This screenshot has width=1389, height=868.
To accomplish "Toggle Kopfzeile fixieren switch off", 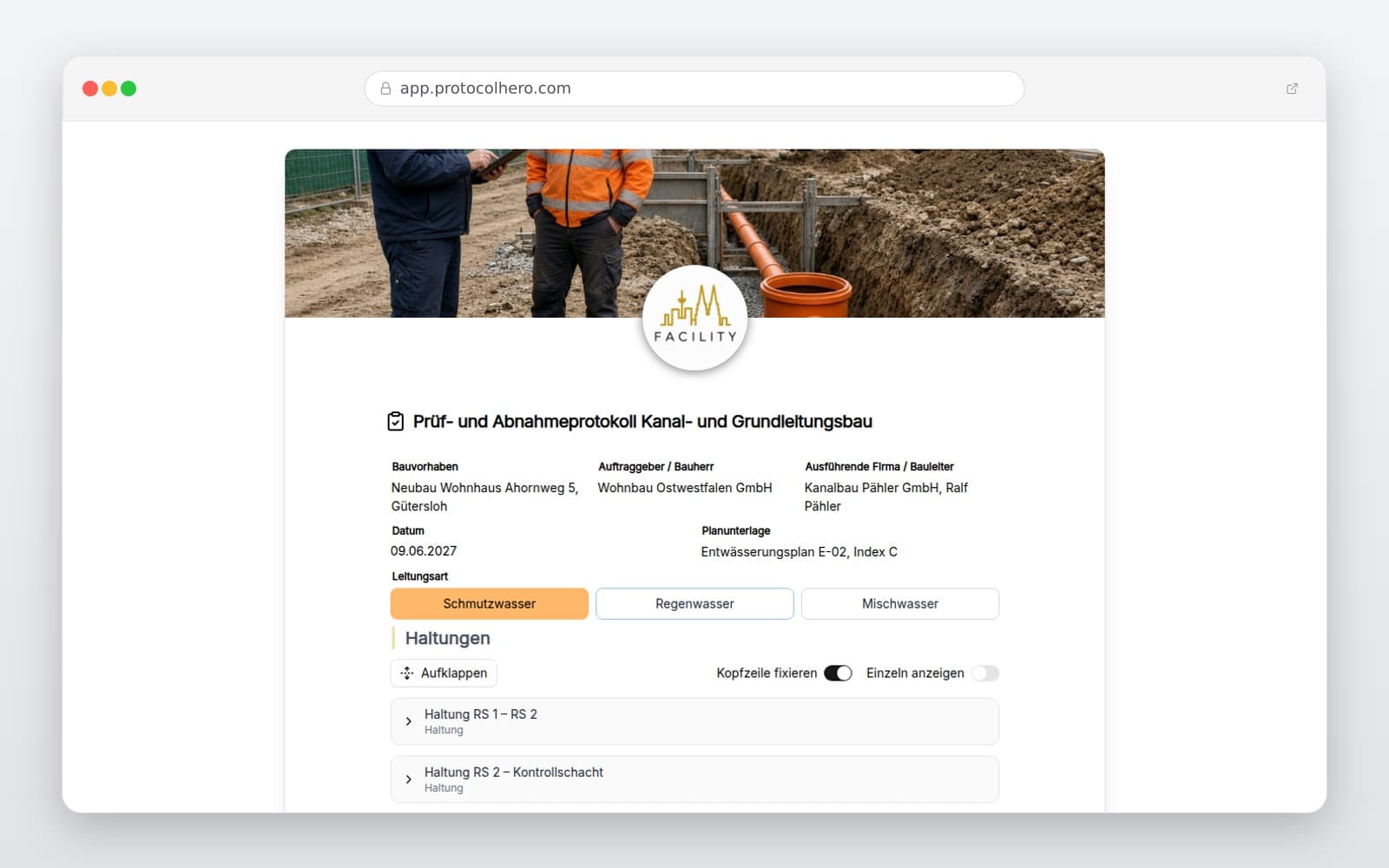I will pyautogui.click(x=838, y=673).
